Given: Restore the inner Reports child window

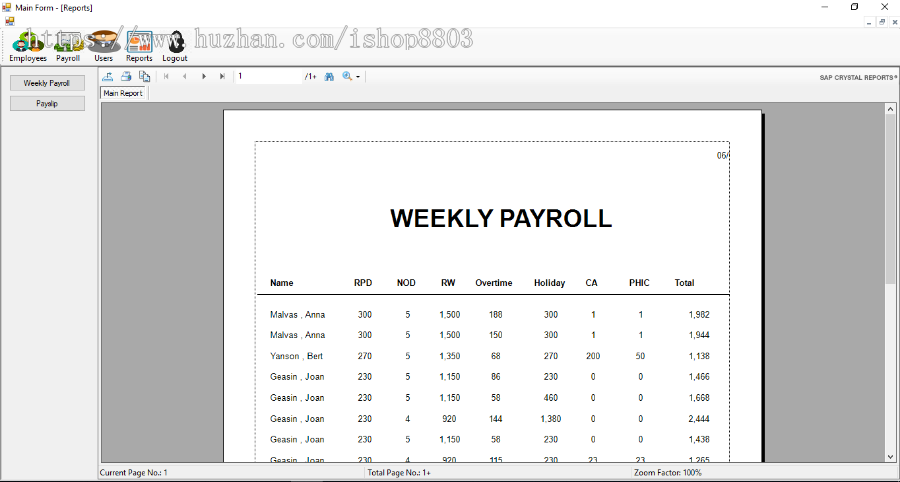Looking at the screenshot, I should (x=881, y=21).
